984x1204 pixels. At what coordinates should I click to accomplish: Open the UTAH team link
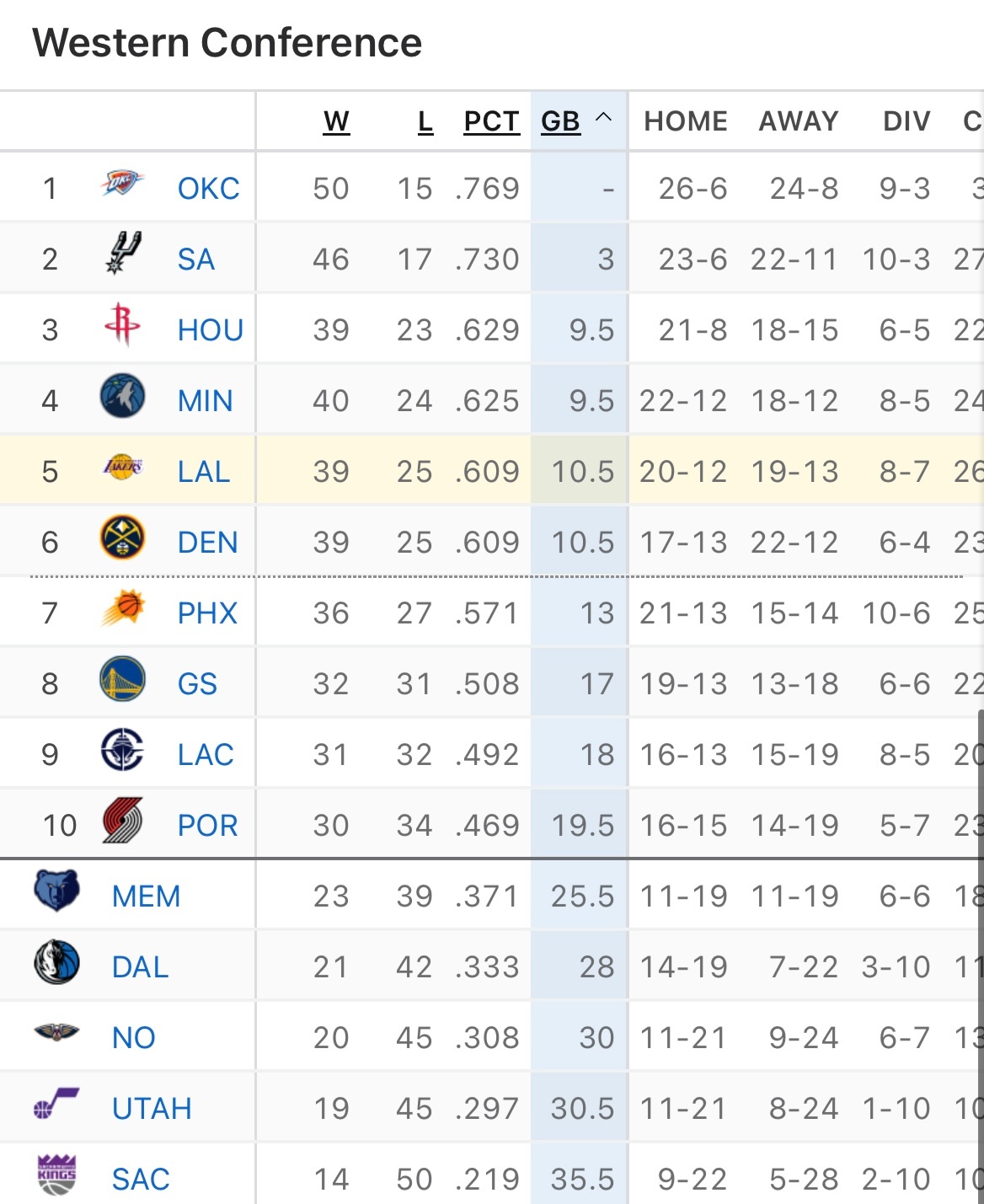152,1109
